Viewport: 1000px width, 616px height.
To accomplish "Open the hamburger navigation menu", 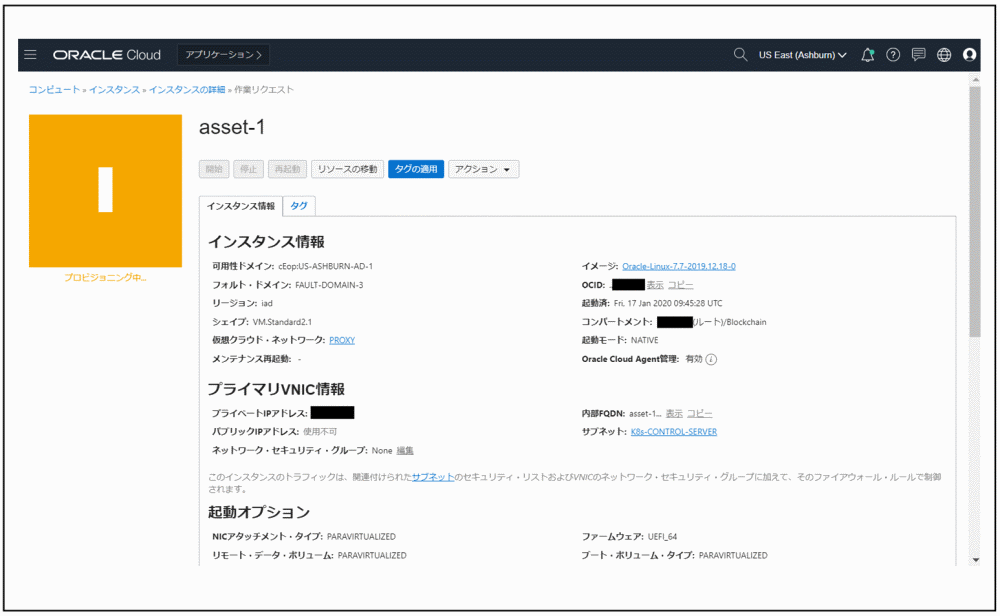I will click(x=30, y=55).
